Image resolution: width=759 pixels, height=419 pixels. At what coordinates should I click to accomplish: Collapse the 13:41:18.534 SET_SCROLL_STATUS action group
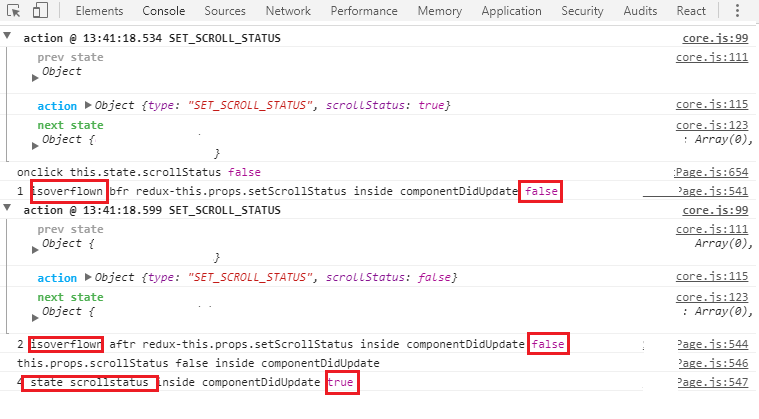coord(7,35)
